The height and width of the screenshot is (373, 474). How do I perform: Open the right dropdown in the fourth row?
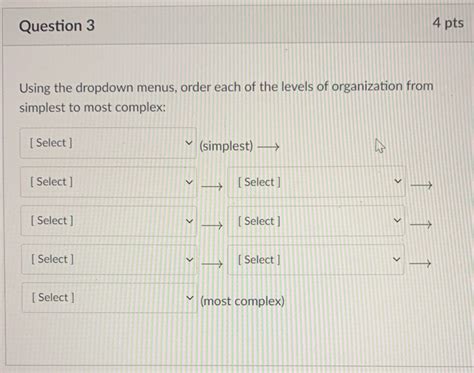(316, 260)
